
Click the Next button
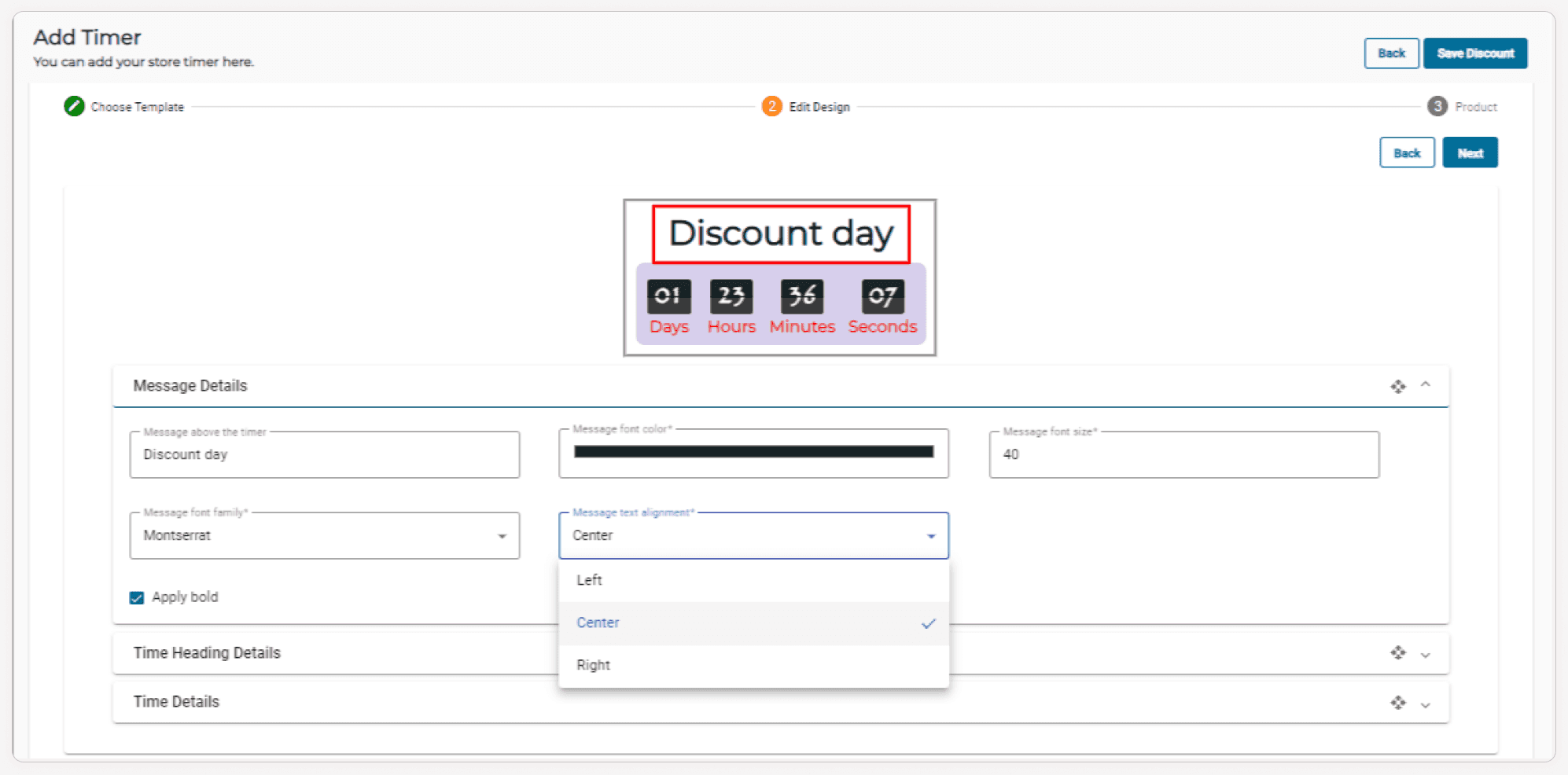click(x=1469, y=153)
